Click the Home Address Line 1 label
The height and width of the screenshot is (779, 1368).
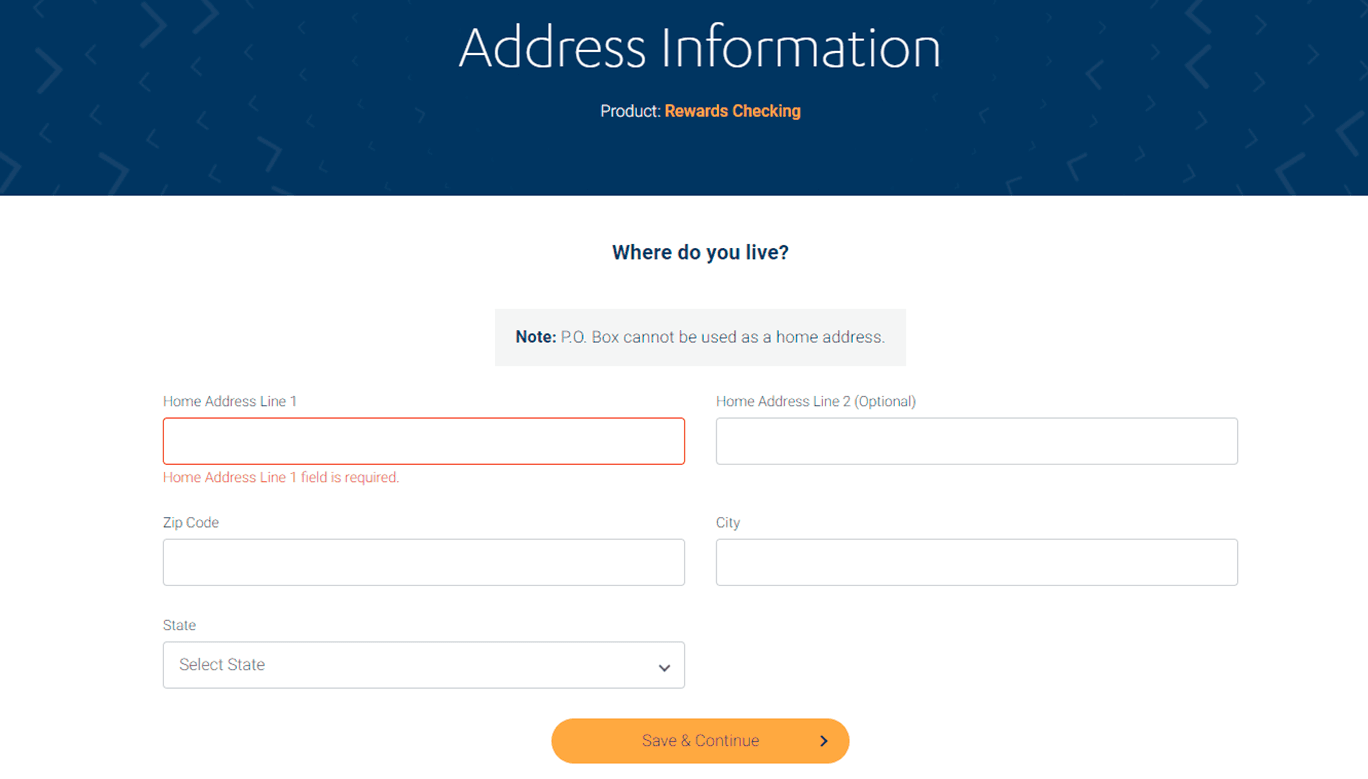(230, 401)
